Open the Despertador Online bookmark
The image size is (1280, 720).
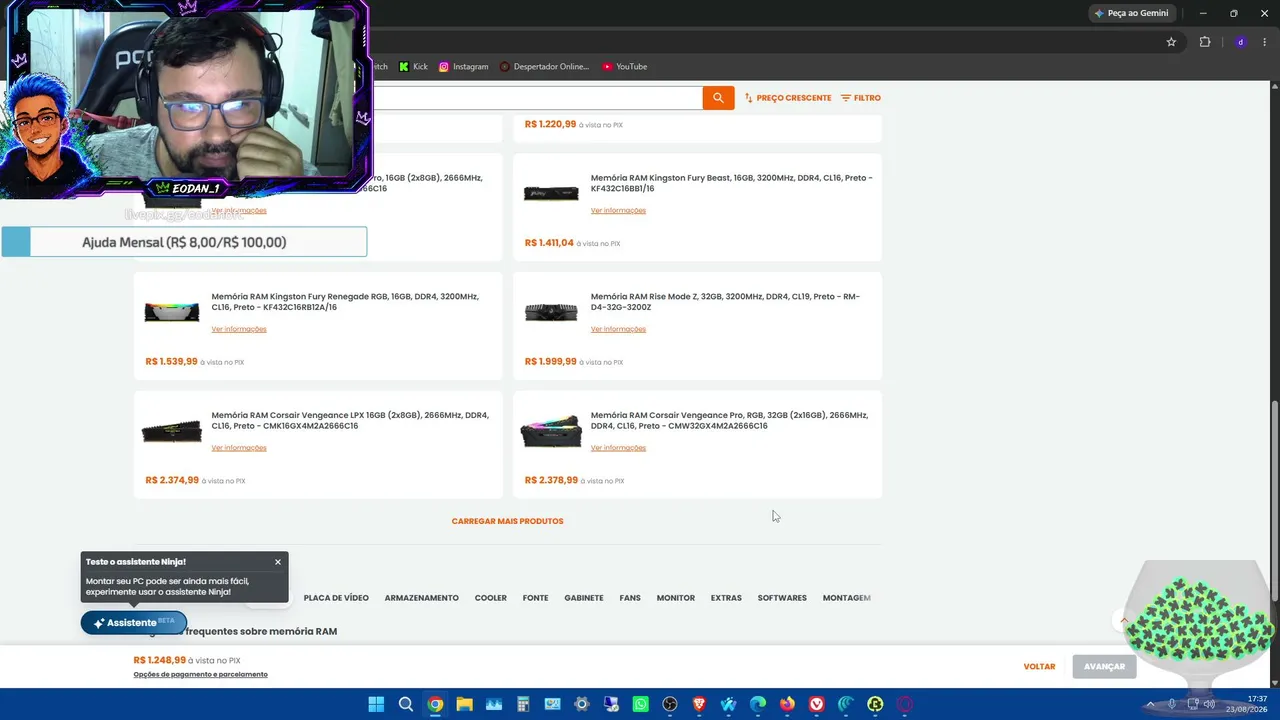pyautogui.click(x=544, y=67)
